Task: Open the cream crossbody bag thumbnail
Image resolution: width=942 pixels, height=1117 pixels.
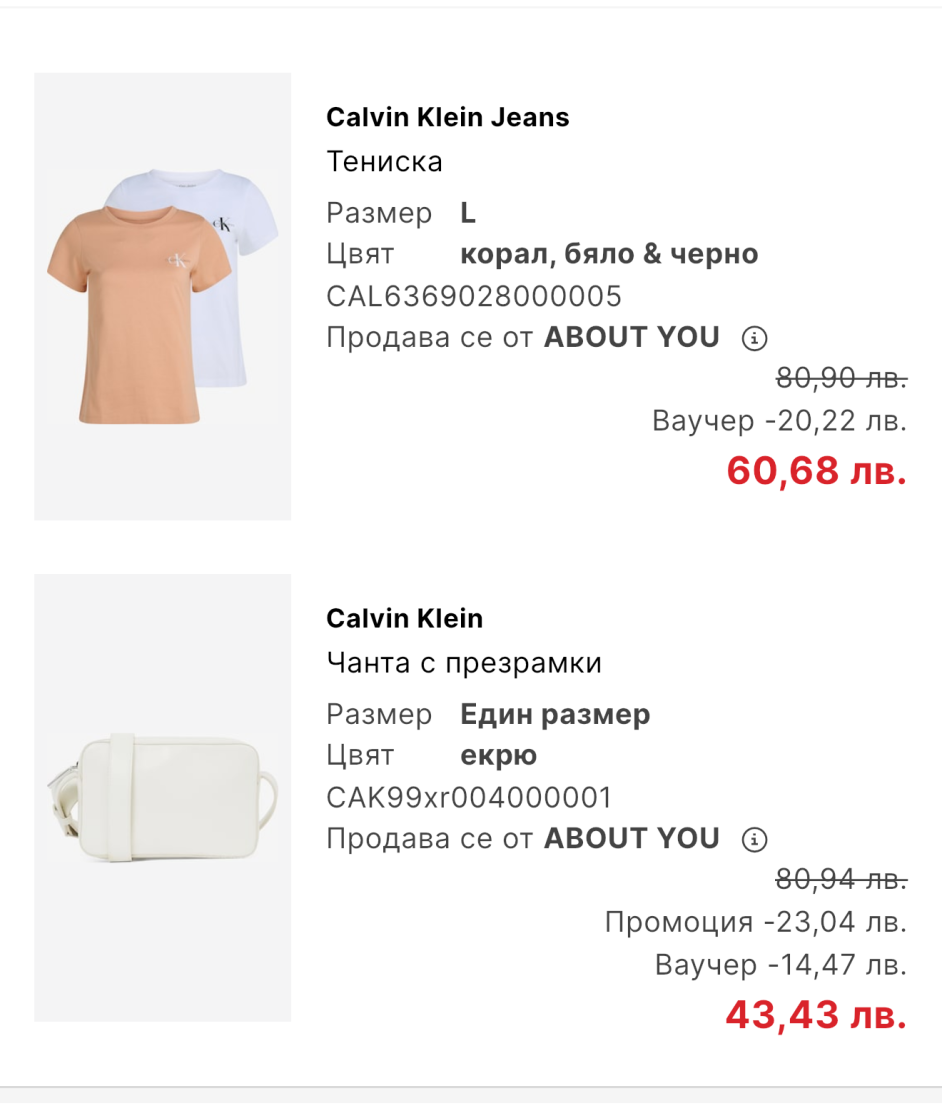Action: pyautogui.click(x=162, y=798)
